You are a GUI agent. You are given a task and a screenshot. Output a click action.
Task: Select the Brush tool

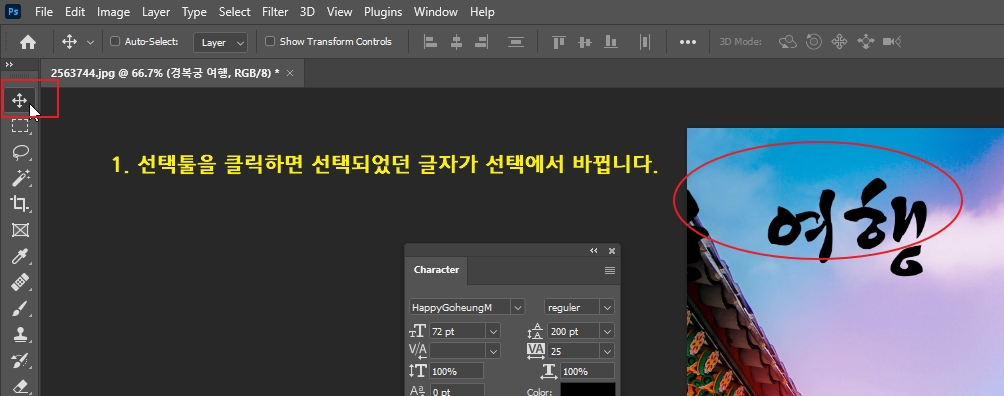20,308
